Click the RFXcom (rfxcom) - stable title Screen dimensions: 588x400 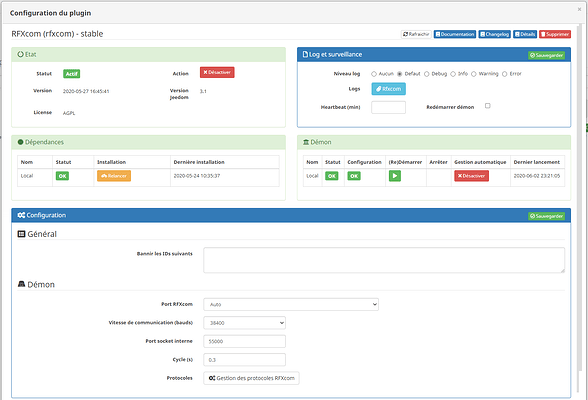coord(57,34)
